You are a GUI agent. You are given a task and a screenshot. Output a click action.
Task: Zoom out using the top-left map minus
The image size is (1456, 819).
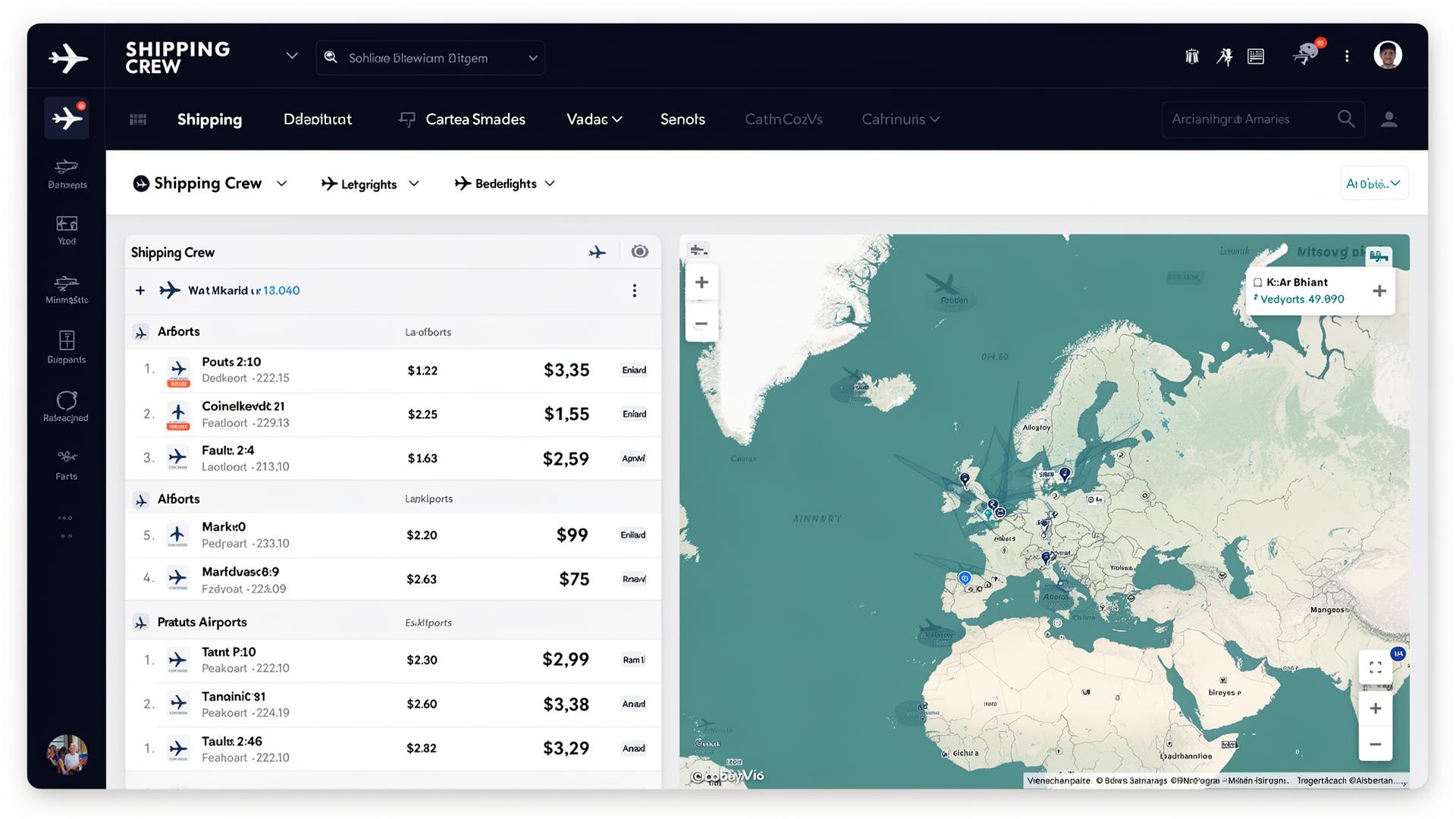click(x=701, y=324)
